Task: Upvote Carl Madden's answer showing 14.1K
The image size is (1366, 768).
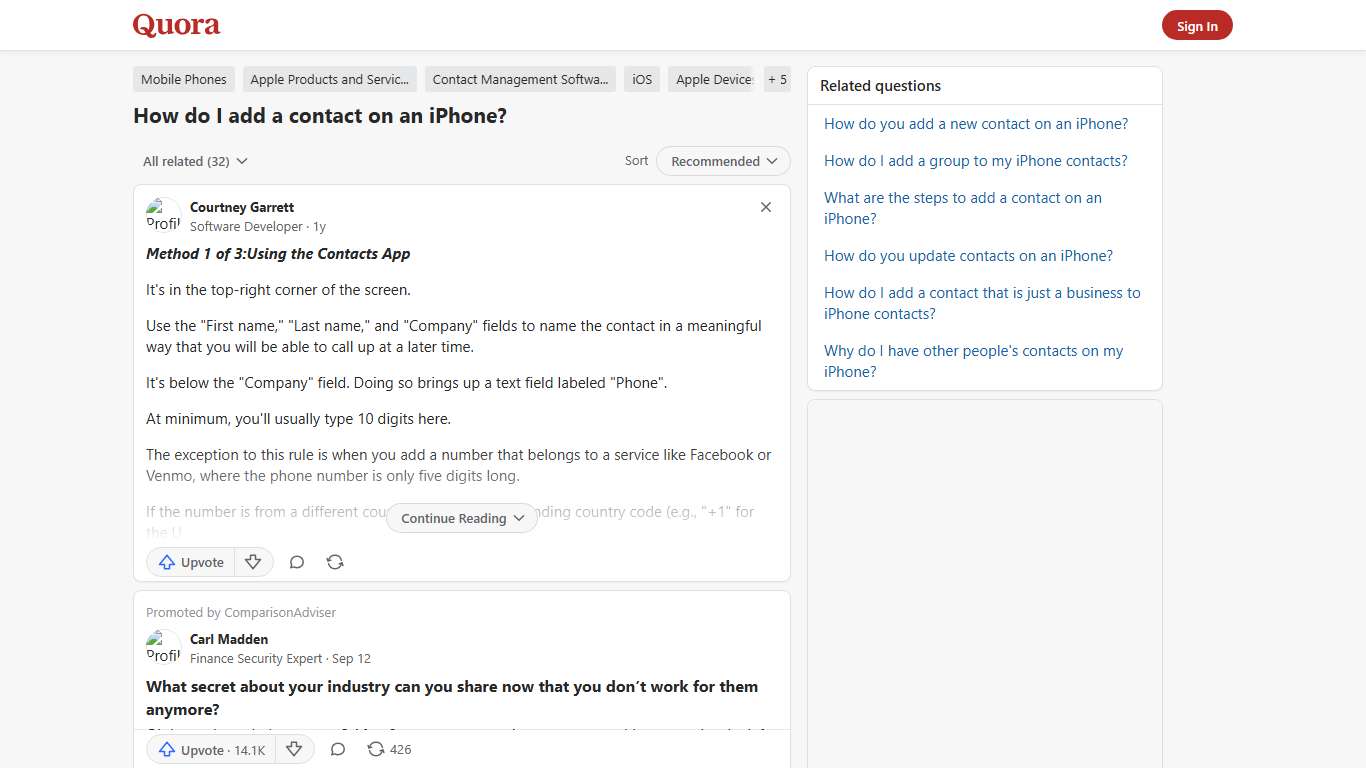Action: 211,749
